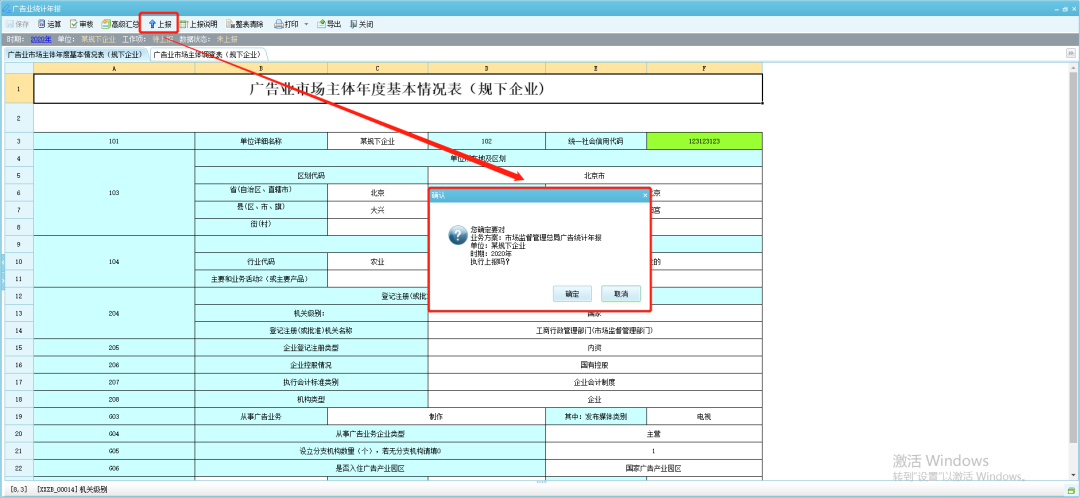Open 上报说明 report notes tool
Viewport: 1080px width, 498px height.
[198, 24]
